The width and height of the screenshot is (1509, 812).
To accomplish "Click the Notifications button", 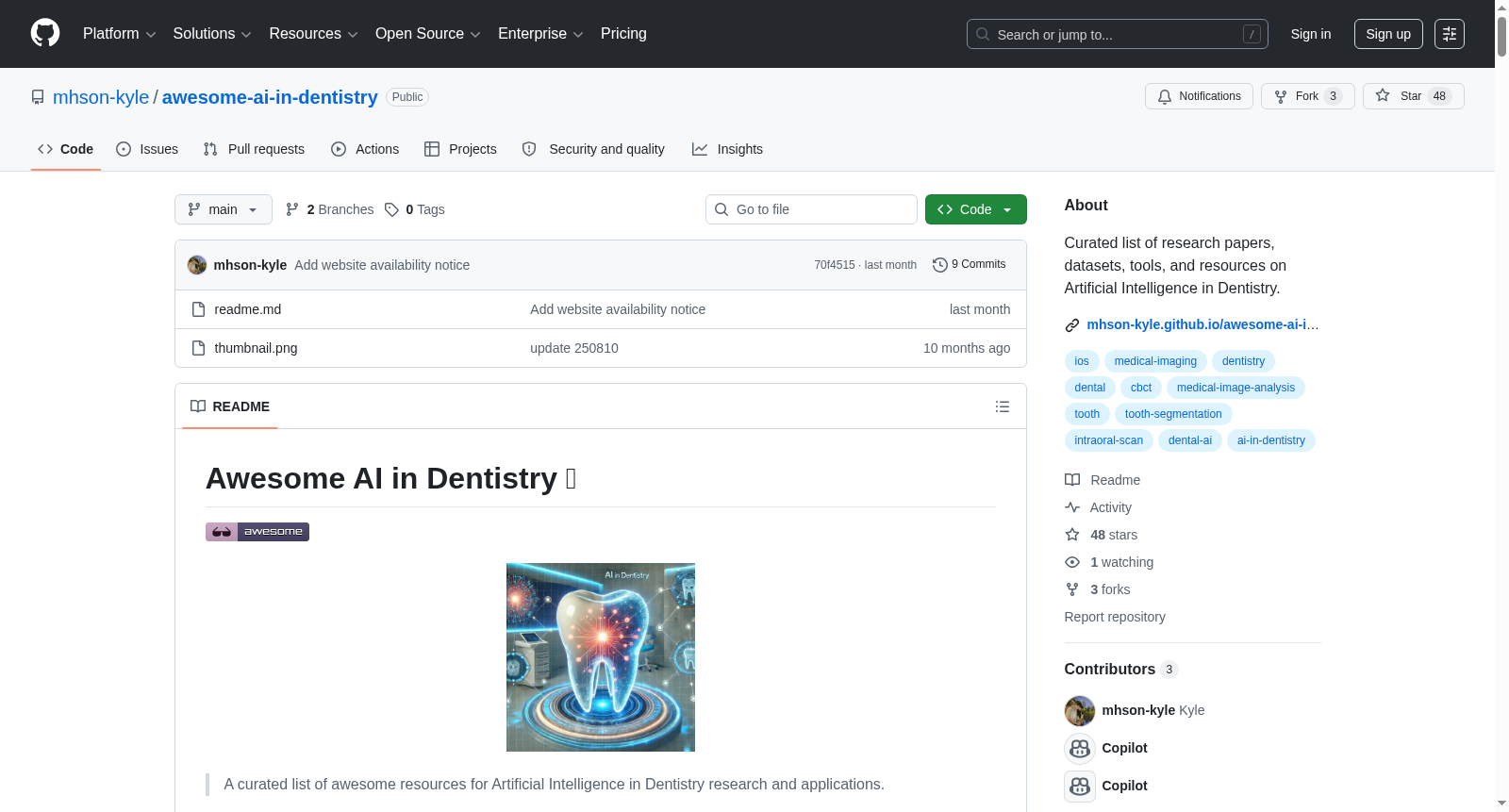I will tap(1199, 96).
